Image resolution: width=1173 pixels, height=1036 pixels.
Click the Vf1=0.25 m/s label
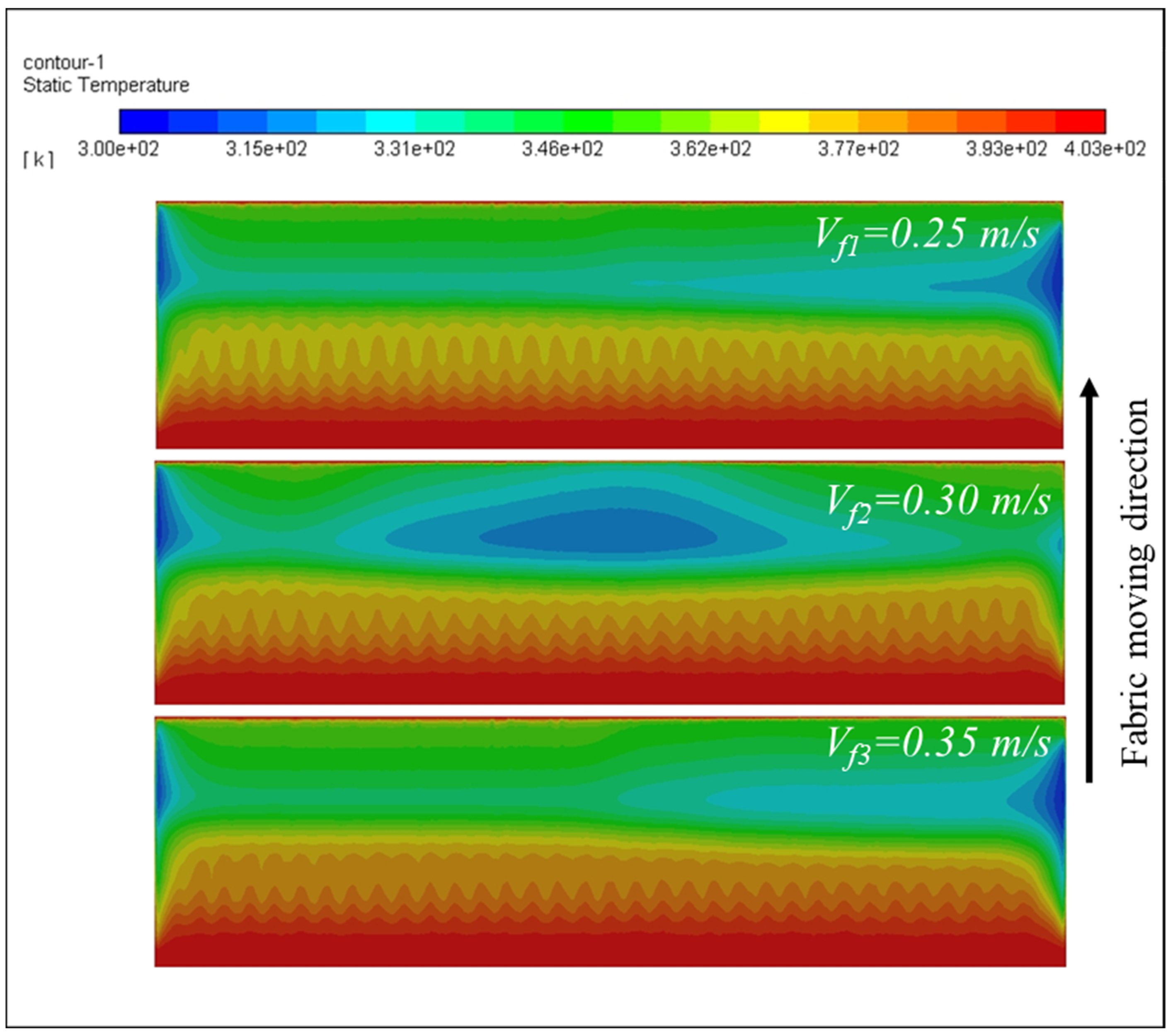coord(927,235)
